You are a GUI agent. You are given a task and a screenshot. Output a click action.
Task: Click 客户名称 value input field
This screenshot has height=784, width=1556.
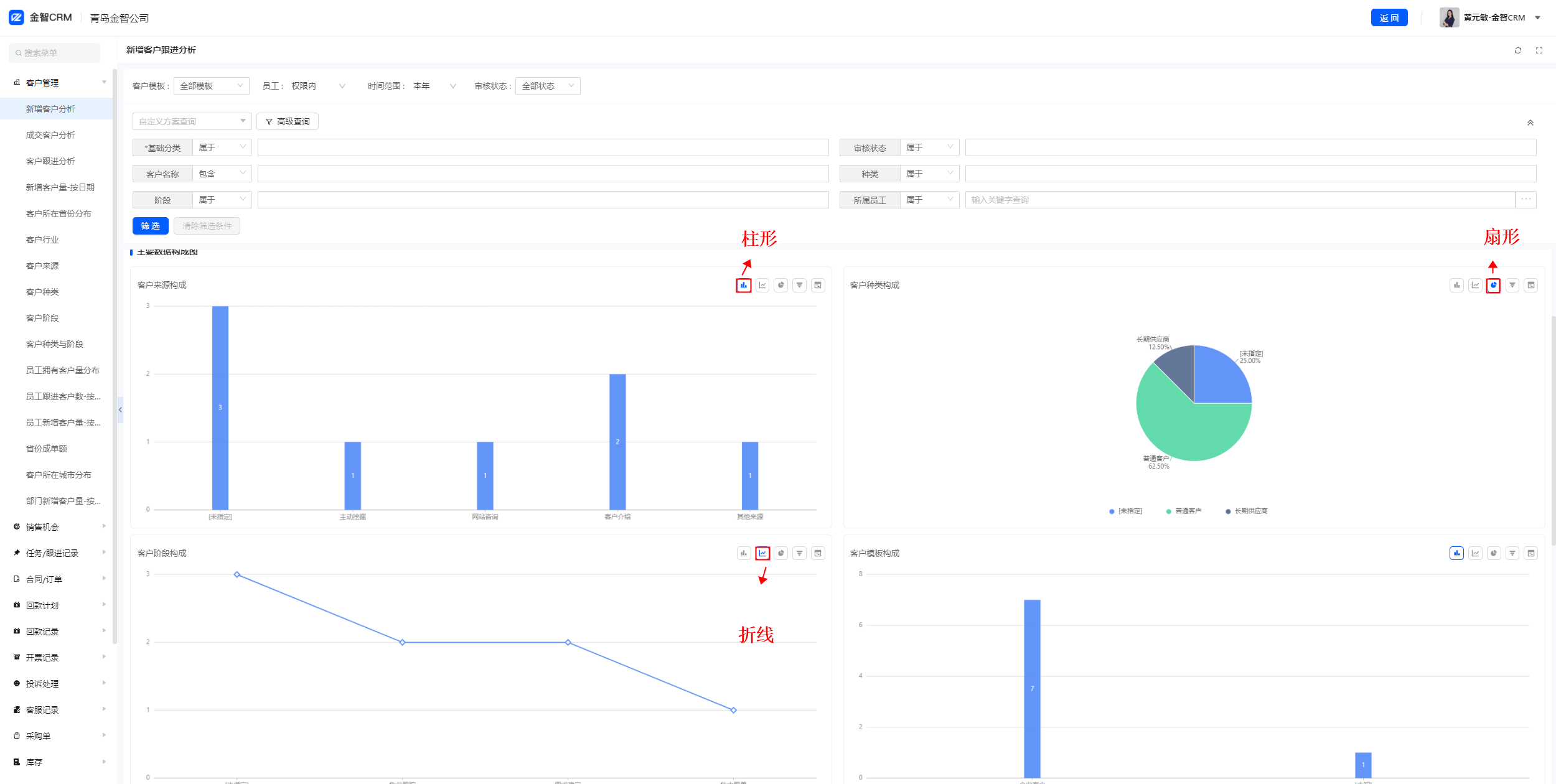543,174
